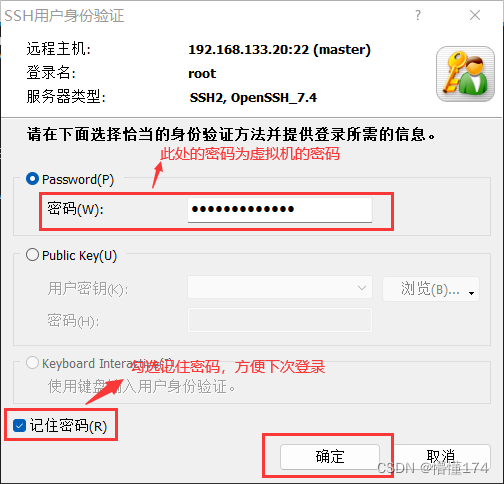Click the chevron in the user key combo box

click(x=362, y=288)
